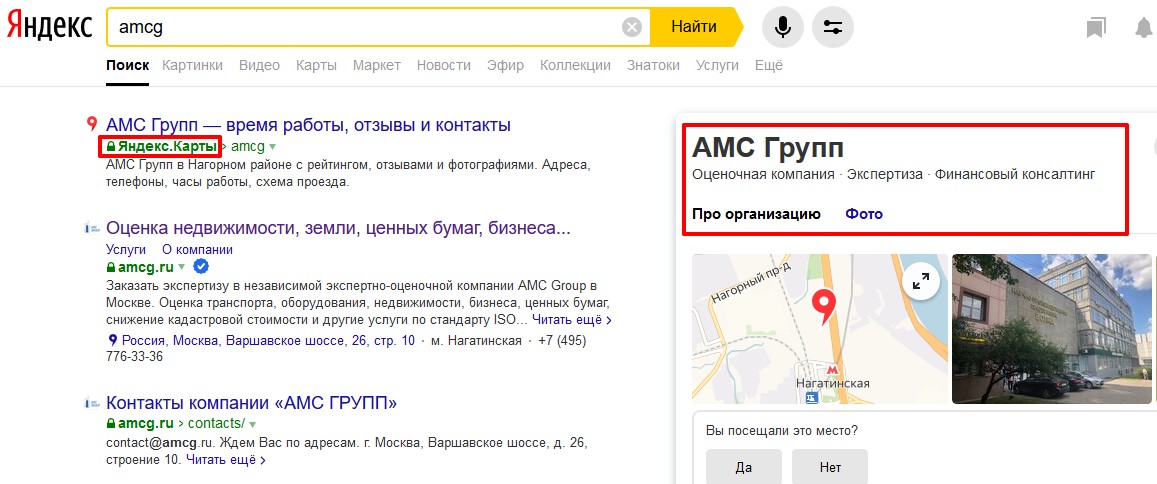Viewport: 1157px width, 484px height.
Task: Activate voice search microphone icon
Action: (x=783, y=28)
